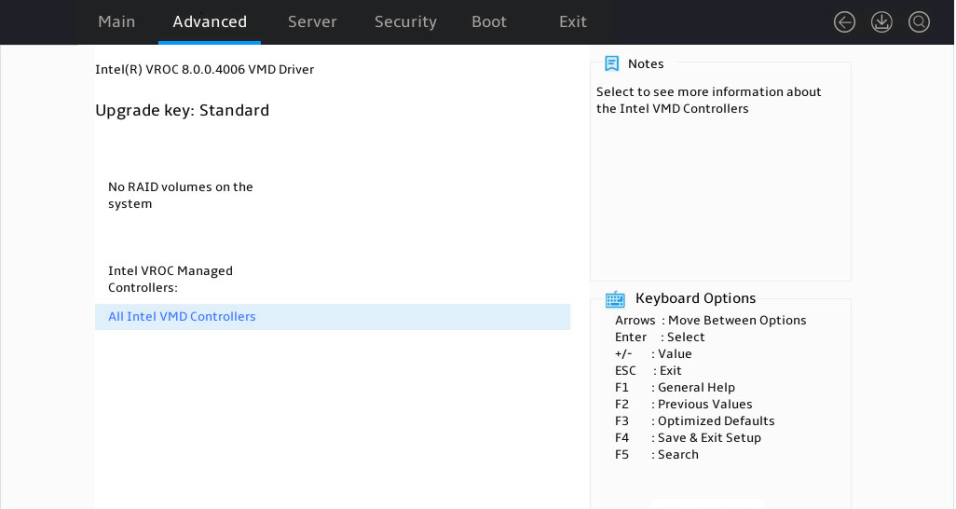Open the search magnifier icon
Screen dimensions: 956x509
(919, 22)
